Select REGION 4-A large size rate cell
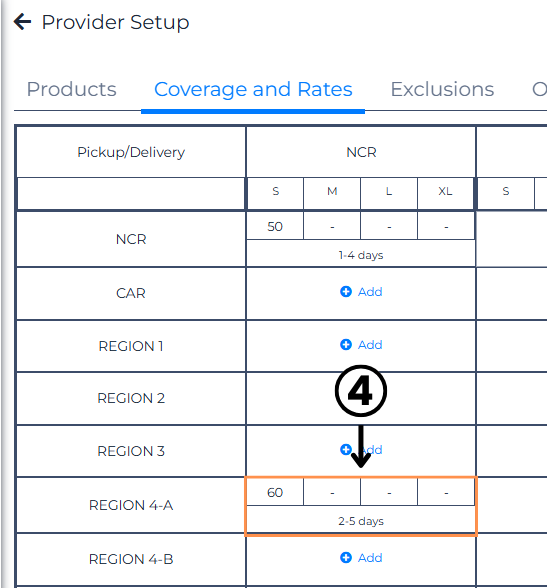This screenshot has height=588, width=548. pos(389,492)
